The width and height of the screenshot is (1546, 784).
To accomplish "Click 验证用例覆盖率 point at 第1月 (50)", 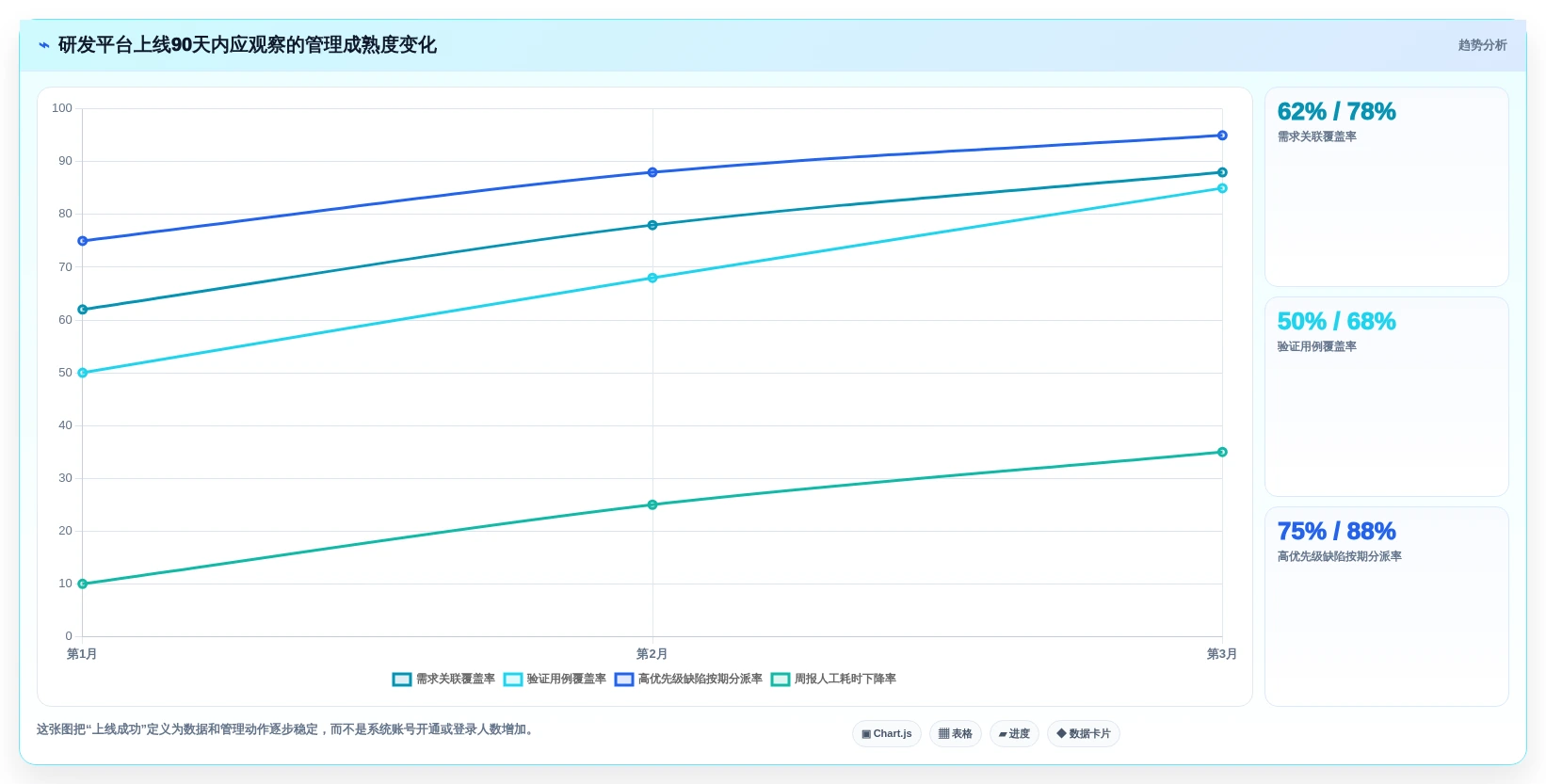I will (x=83, y=373).
